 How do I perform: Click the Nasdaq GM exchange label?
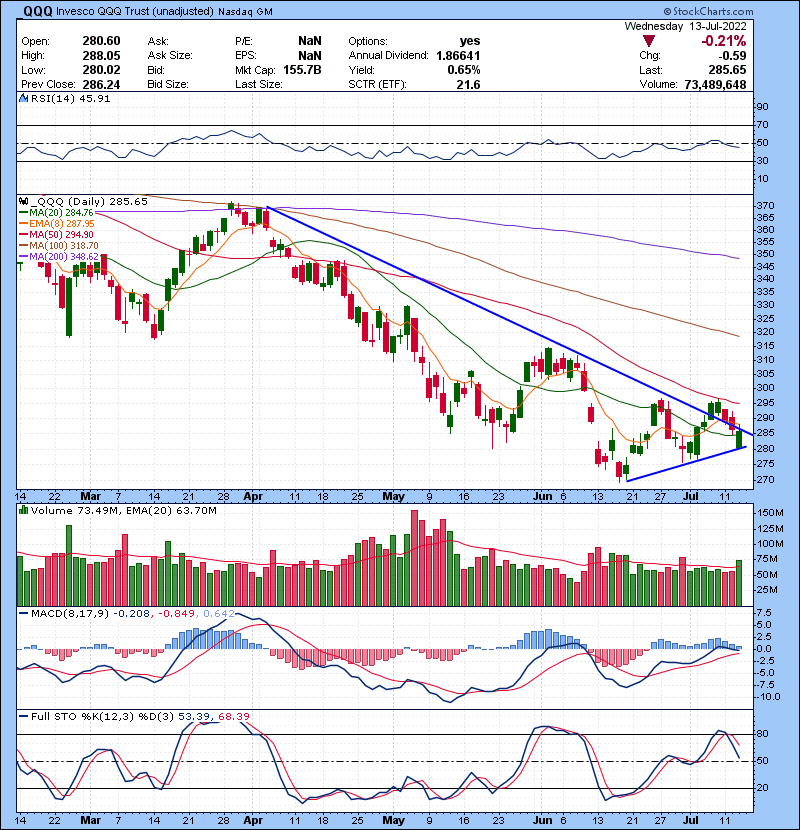tap(245, 12)
